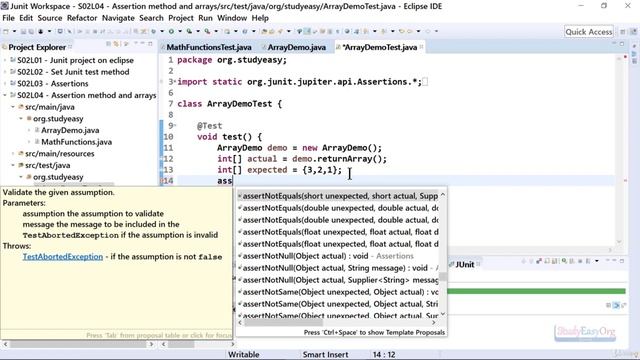Toggle the highlighted editor toolbar button
Screen dimensions: 640x360
tap(307, 31)
